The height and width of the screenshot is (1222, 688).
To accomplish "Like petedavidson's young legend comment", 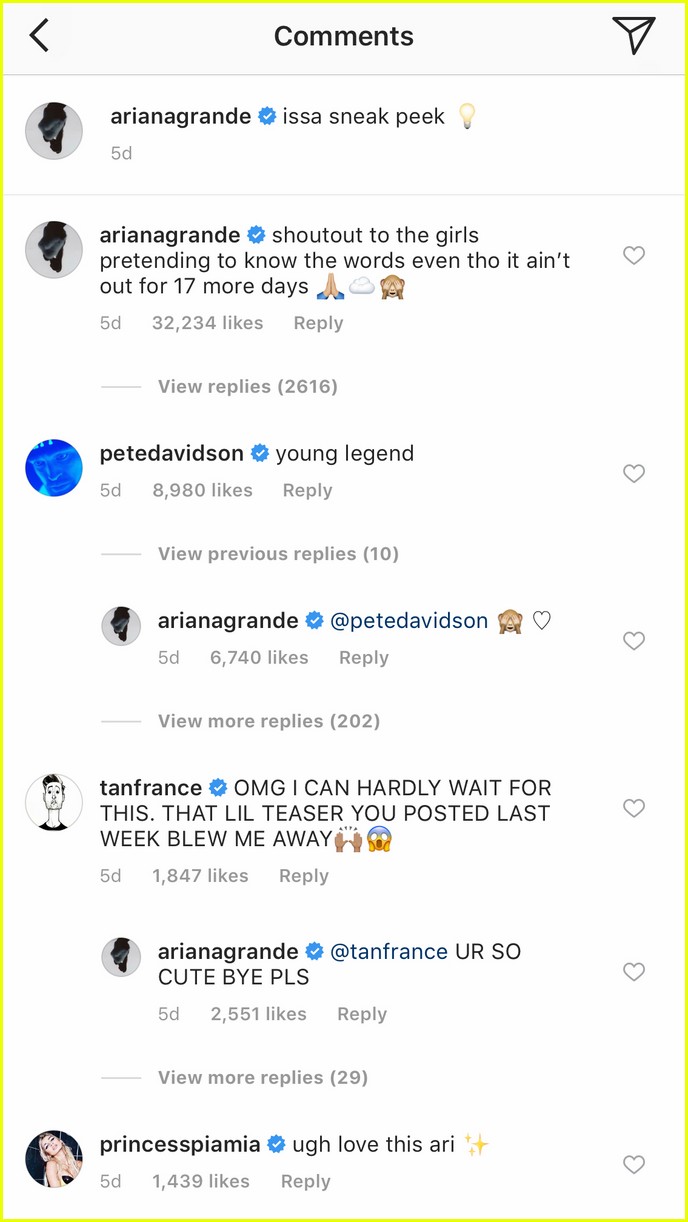I will click(x=634, y=474).
